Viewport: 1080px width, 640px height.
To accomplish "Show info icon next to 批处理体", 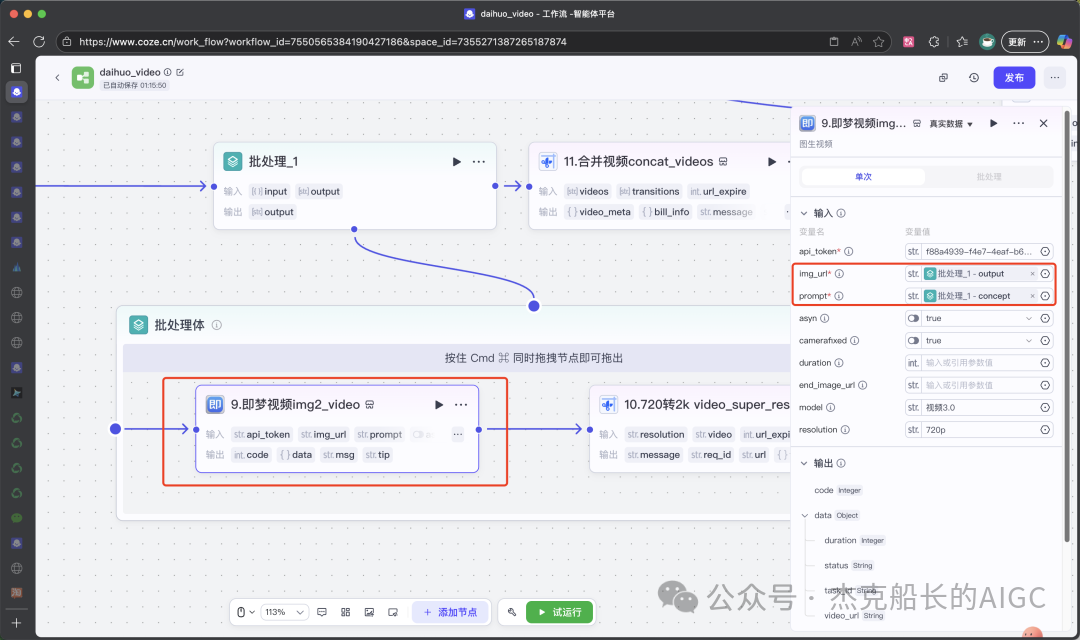I will 216,325.
